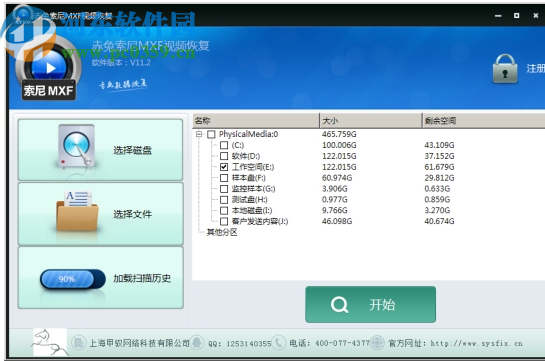Sort by the 大小 column header
545x361 pixels.
pyautogui.click(x=371, y=121)
